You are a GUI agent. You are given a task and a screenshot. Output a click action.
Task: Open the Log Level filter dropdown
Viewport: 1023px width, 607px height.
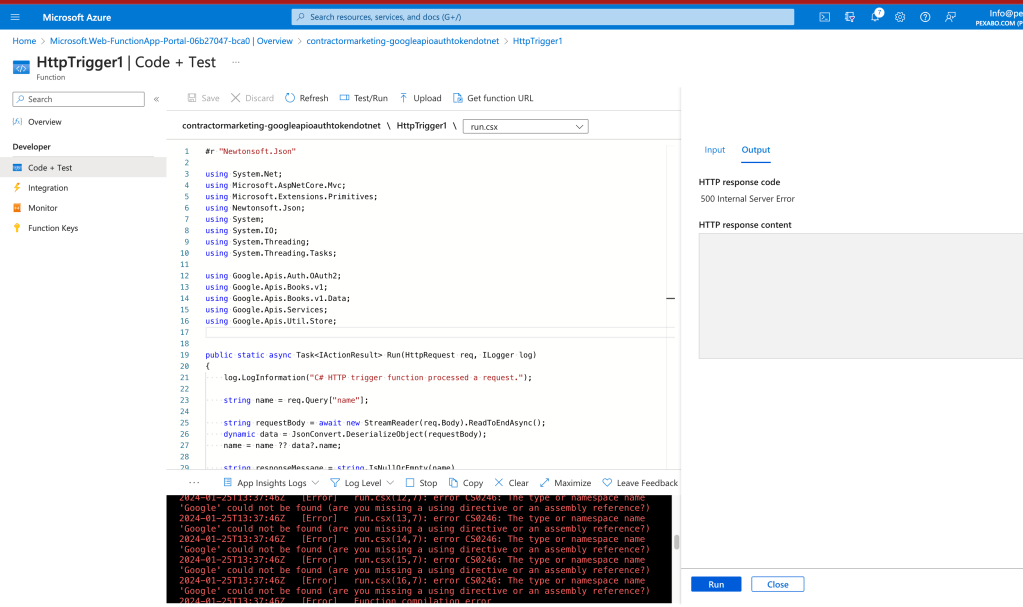coord(362,483)
